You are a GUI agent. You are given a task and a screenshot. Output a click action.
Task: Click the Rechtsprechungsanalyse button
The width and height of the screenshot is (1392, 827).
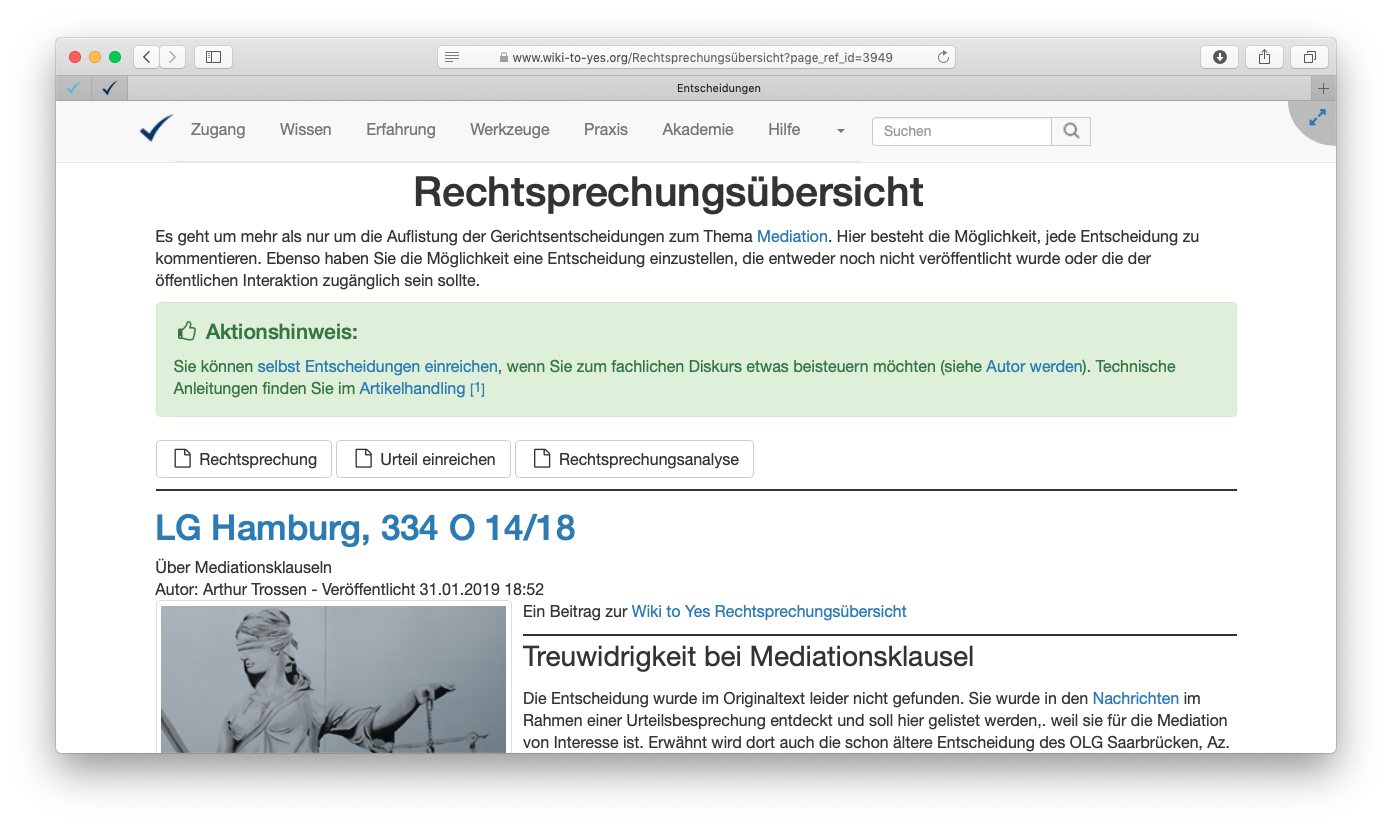point(634,459)
